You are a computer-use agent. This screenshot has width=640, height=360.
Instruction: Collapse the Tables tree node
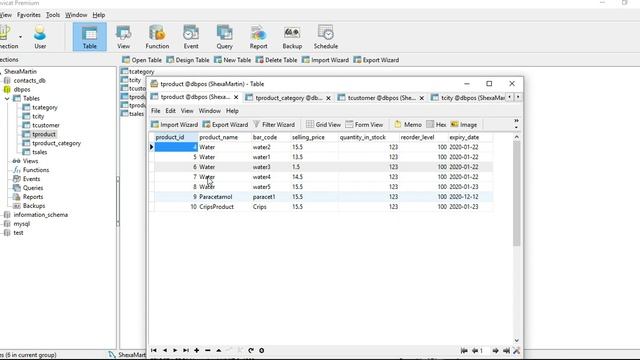click(x=7, y=98)
